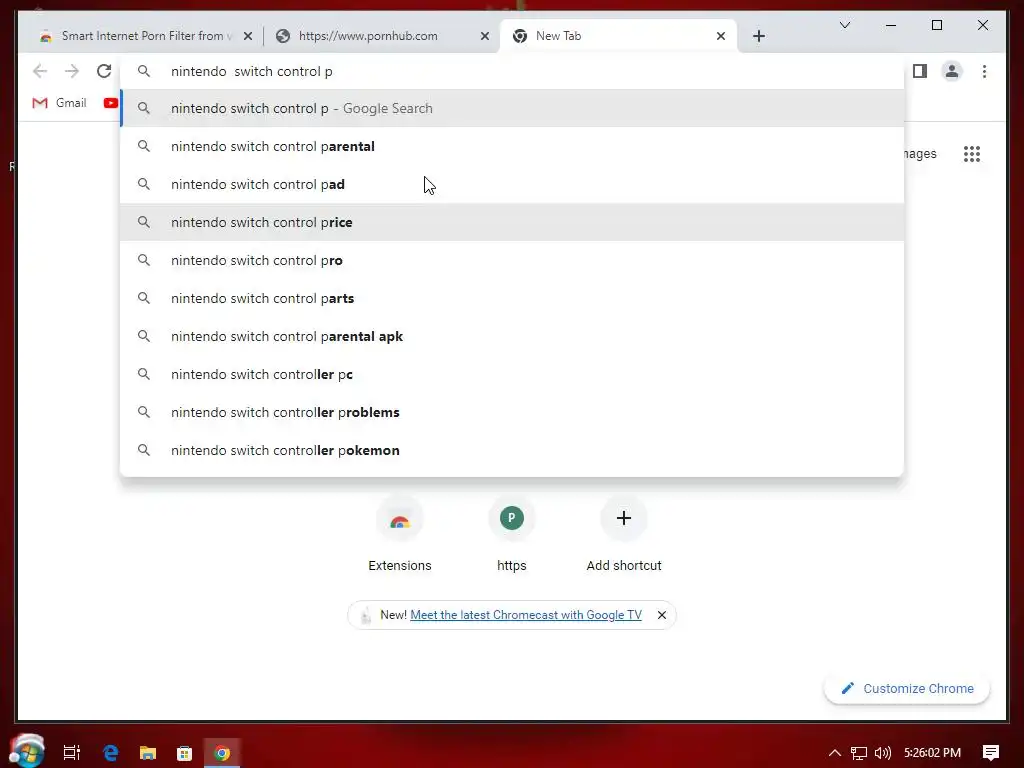The image size is (1024, 768).
Task: Select suggestion 'nintendo switch controller problems'
Action: [512, 412]
